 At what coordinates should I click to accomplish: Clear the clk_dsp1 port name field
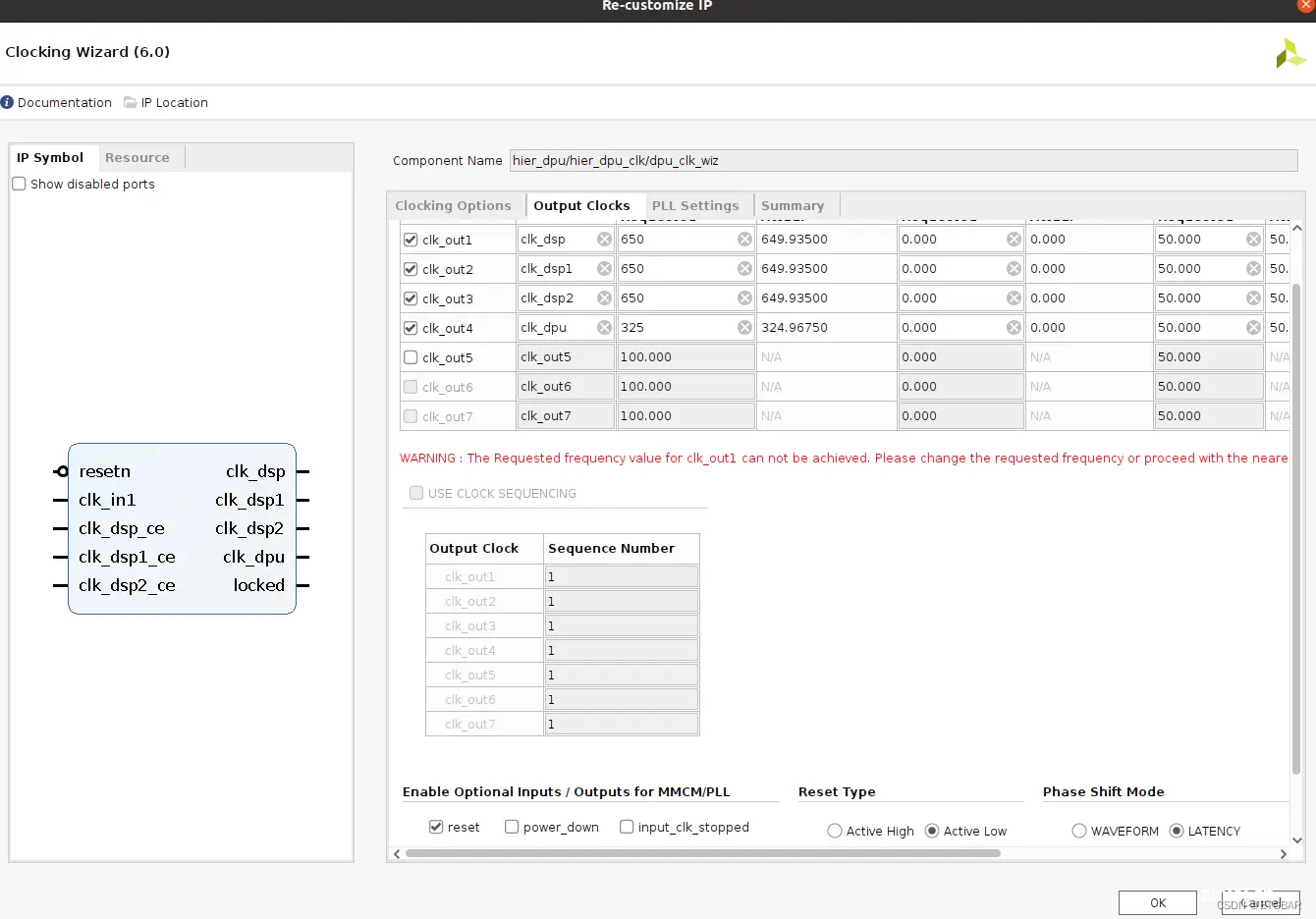604,269
